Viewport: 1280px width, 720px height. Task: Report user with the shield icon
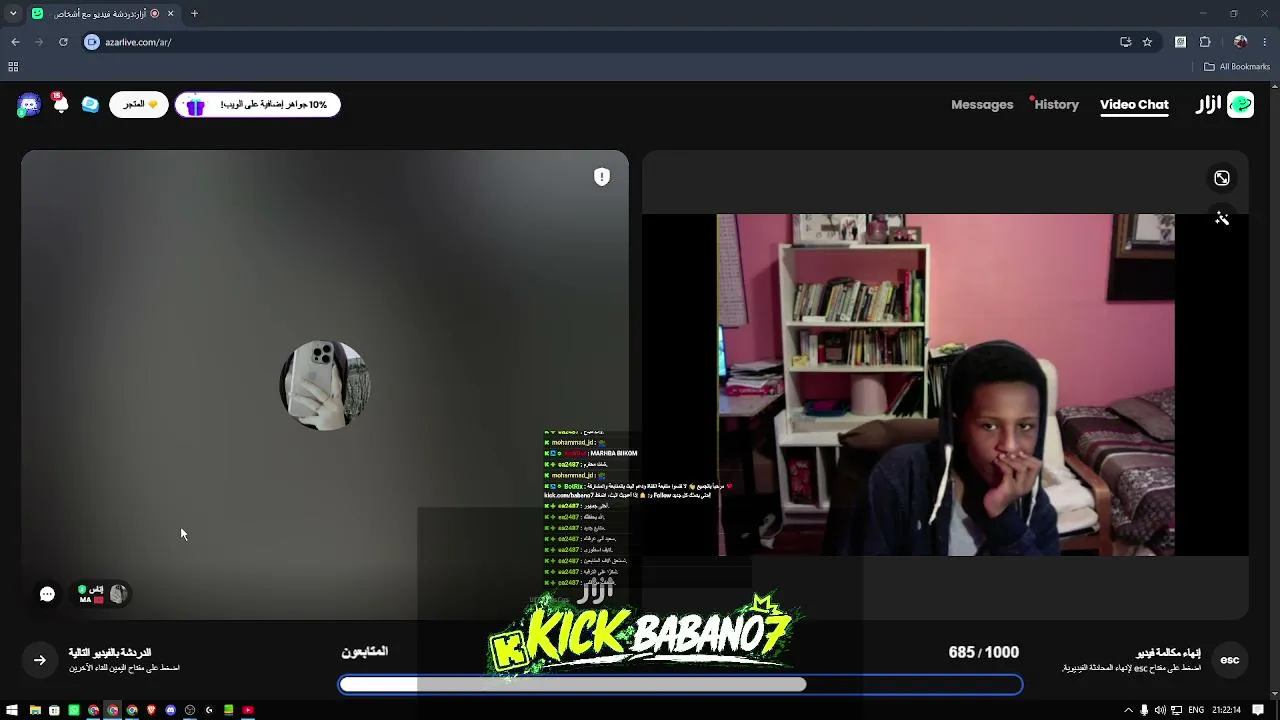pyautogui.click(x=602, y=177)
